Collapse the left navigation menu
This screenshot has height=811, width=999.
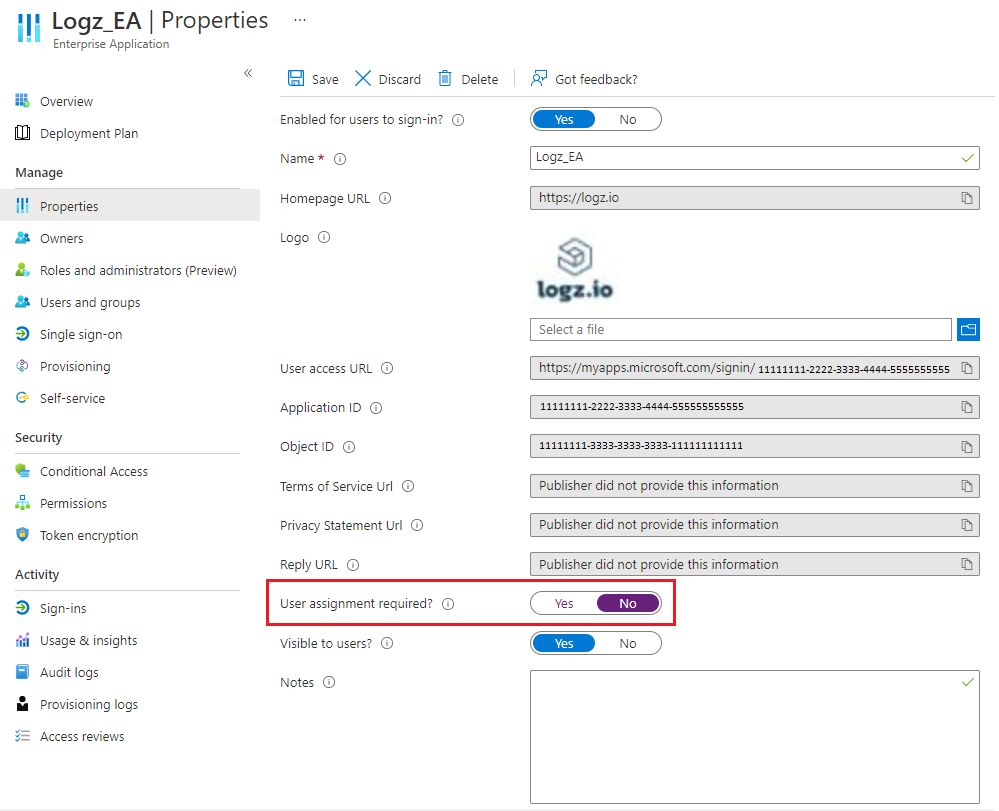tap(248, 73)
